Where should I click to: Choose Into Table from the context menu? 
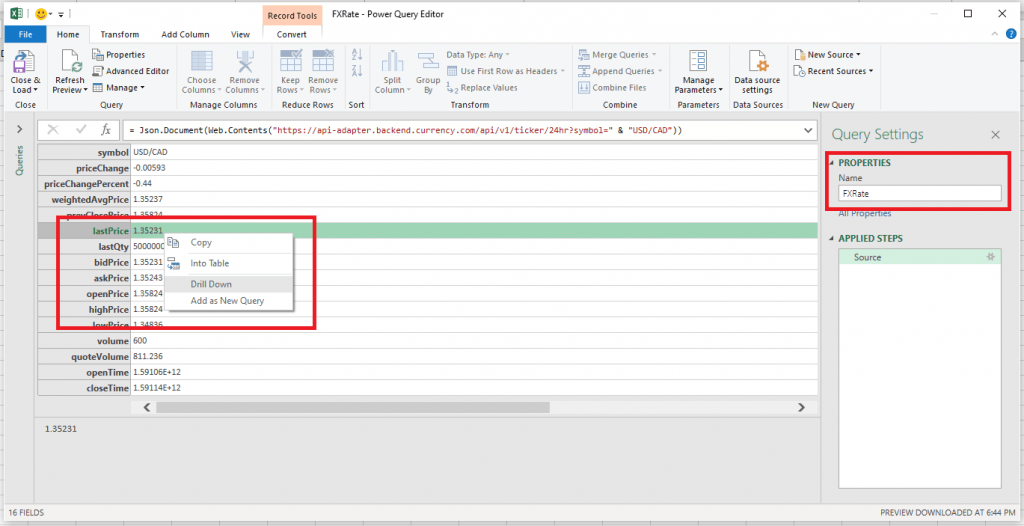click(229, 263)
